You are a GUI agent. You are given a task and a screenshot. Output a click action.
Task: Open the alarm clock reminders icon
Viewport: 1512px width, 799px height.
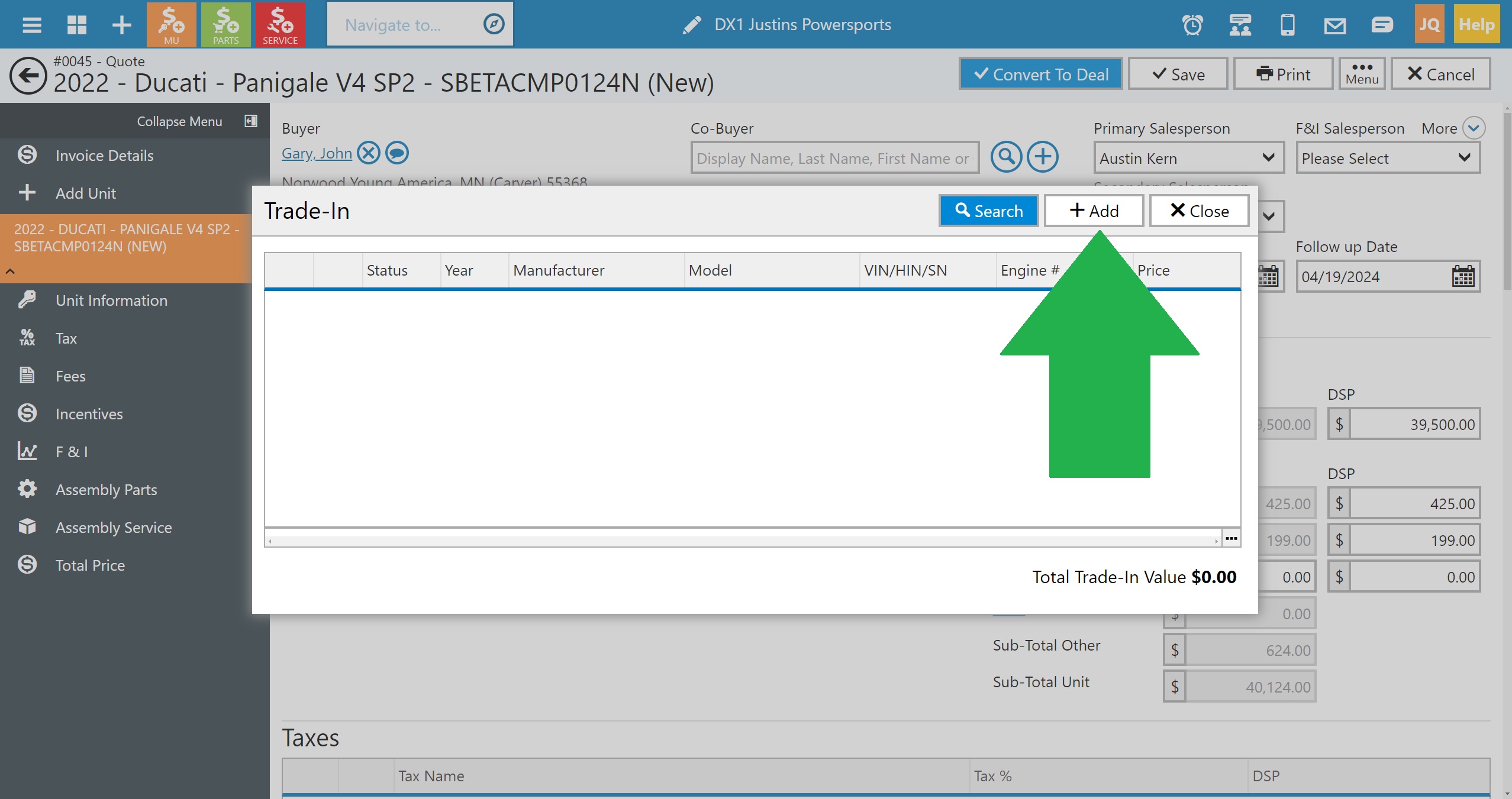point(1192,25)
